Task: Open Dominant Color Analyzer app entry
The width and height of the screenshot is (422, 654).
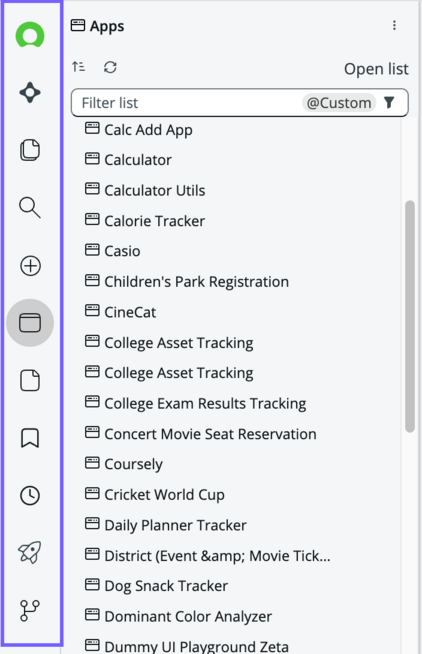Action: pos(188,617)
